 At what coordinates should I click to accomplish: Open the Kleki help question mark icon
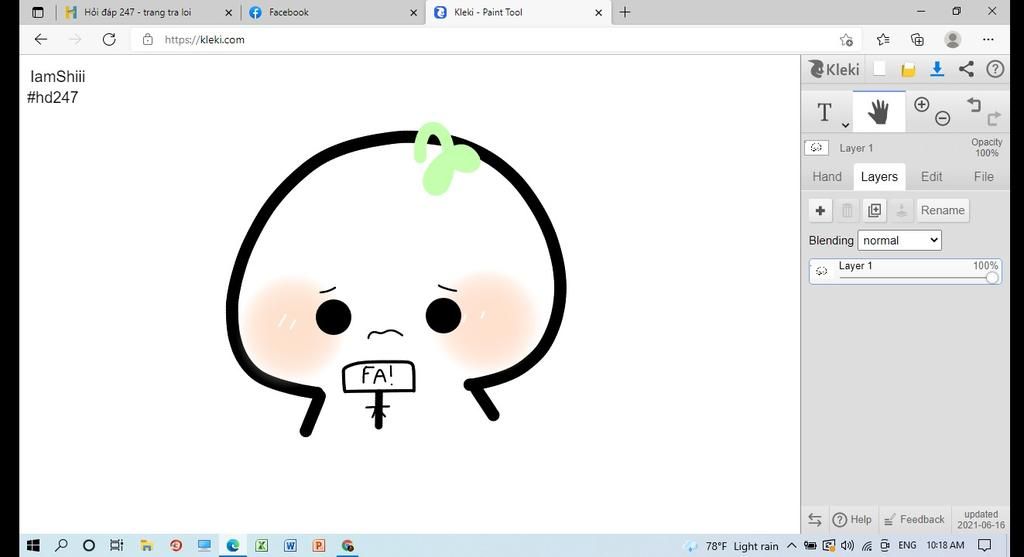tap(995, 69)
